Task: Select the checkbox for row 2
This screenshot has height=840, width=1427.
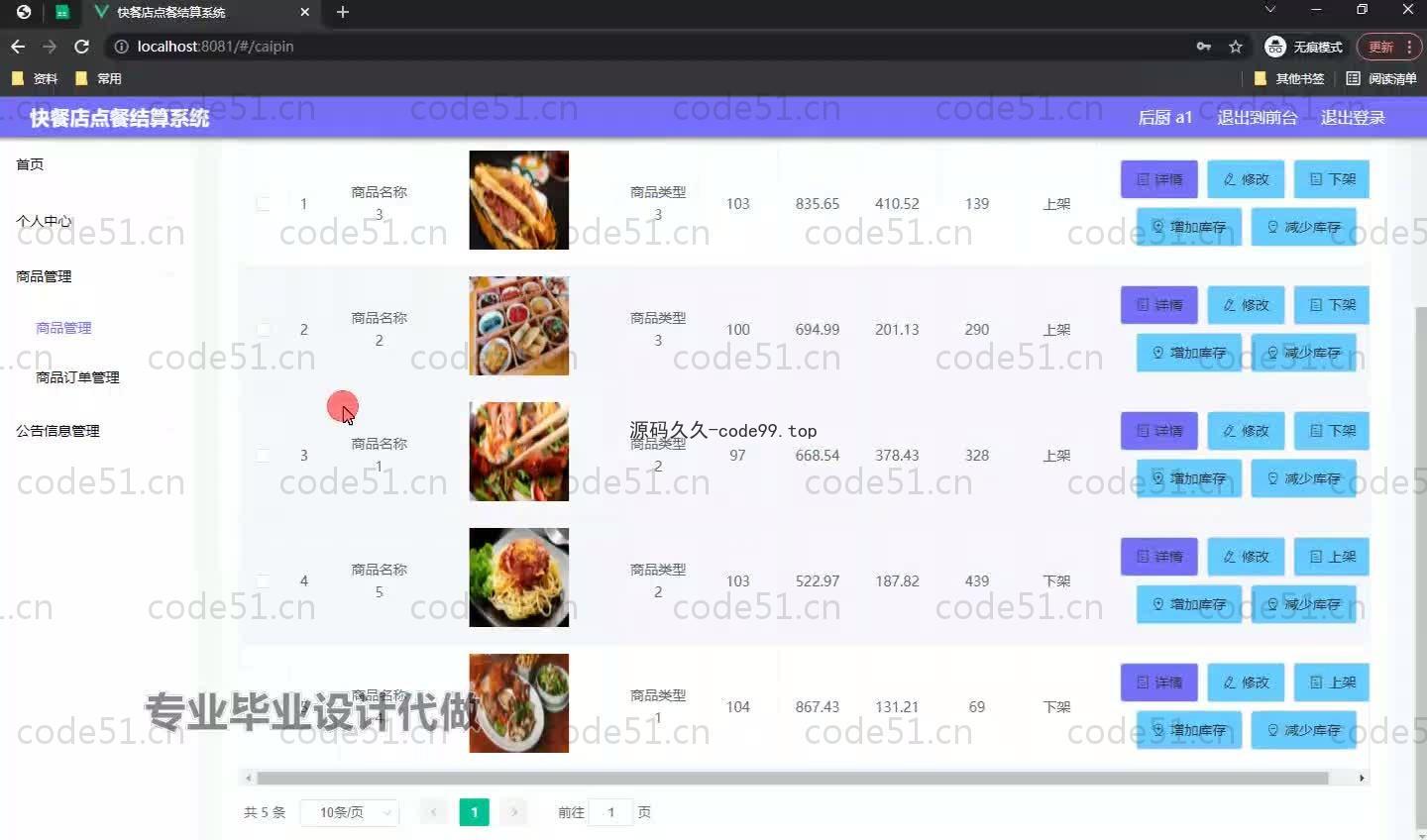Action: pyautogui.click(x=263, y=330)
